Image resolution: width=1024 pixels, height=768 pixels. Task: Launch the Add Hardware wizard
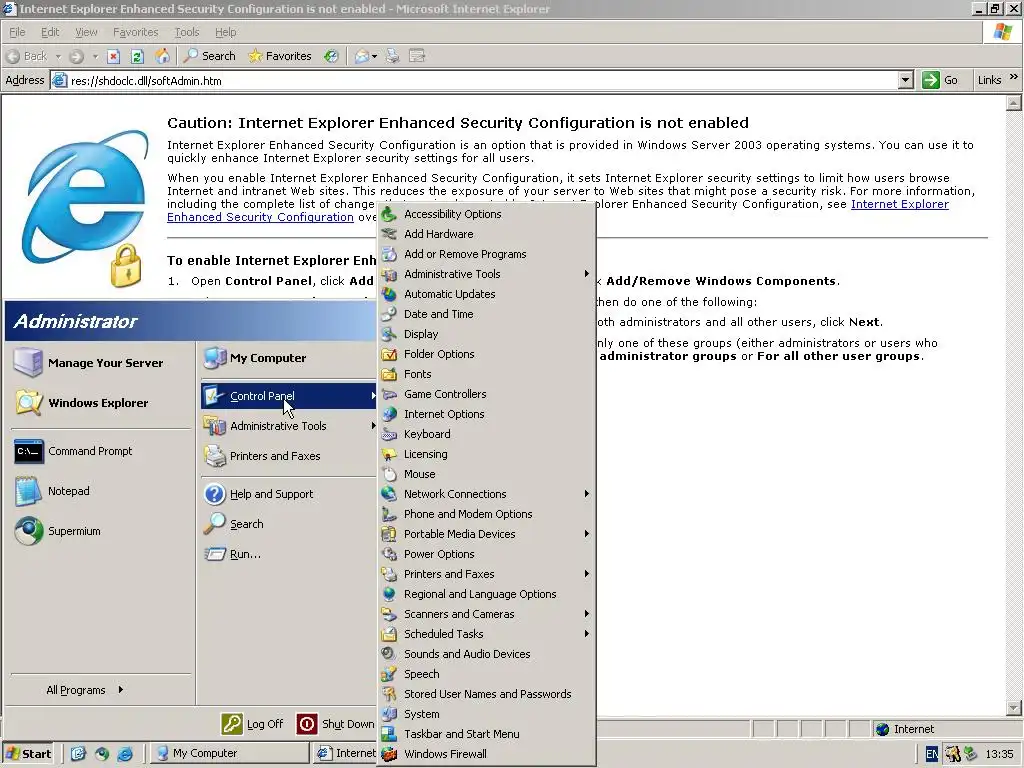487,234
